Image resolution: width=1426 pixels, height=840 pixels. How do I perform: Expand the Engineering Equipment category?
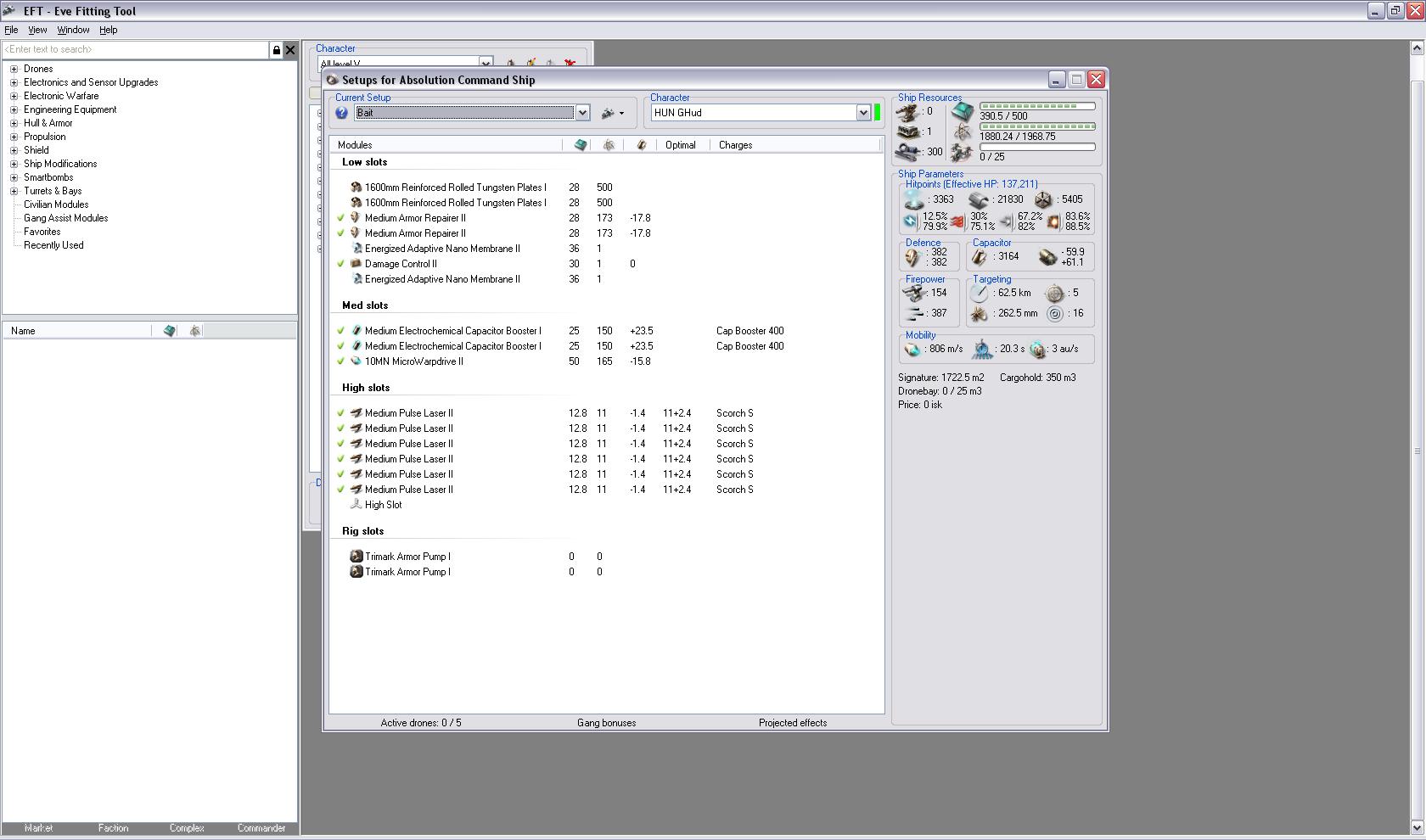point(14,109)
